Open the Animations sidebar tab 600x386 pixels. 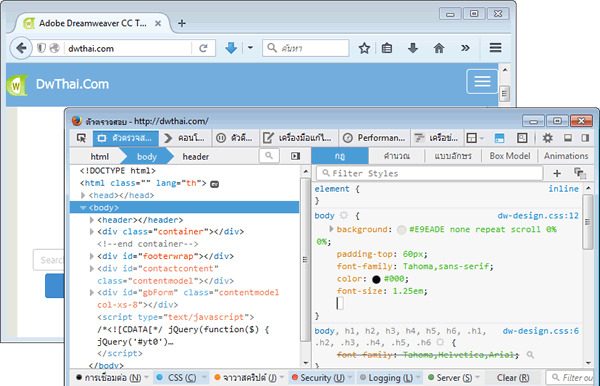click(566, 156)
